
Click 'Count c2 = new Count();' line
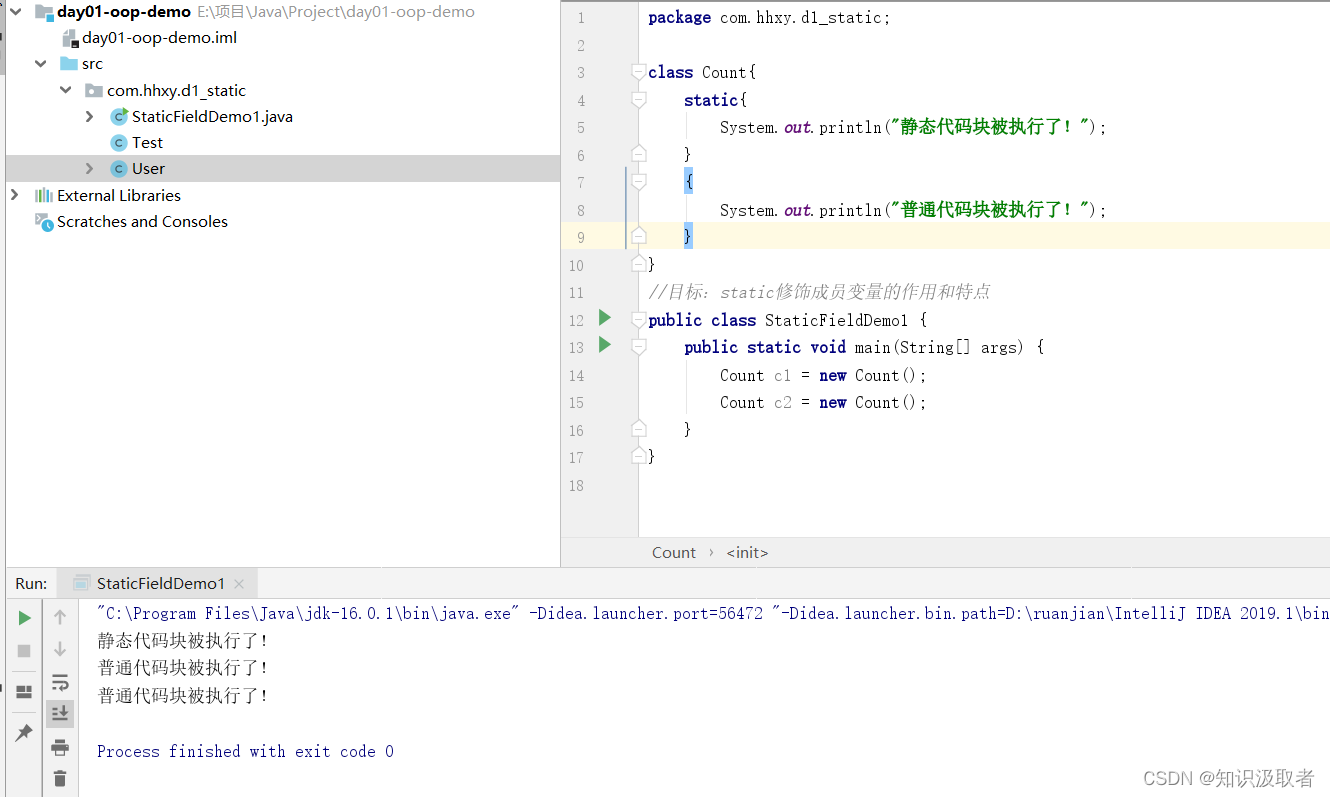(x=823, y=402)
